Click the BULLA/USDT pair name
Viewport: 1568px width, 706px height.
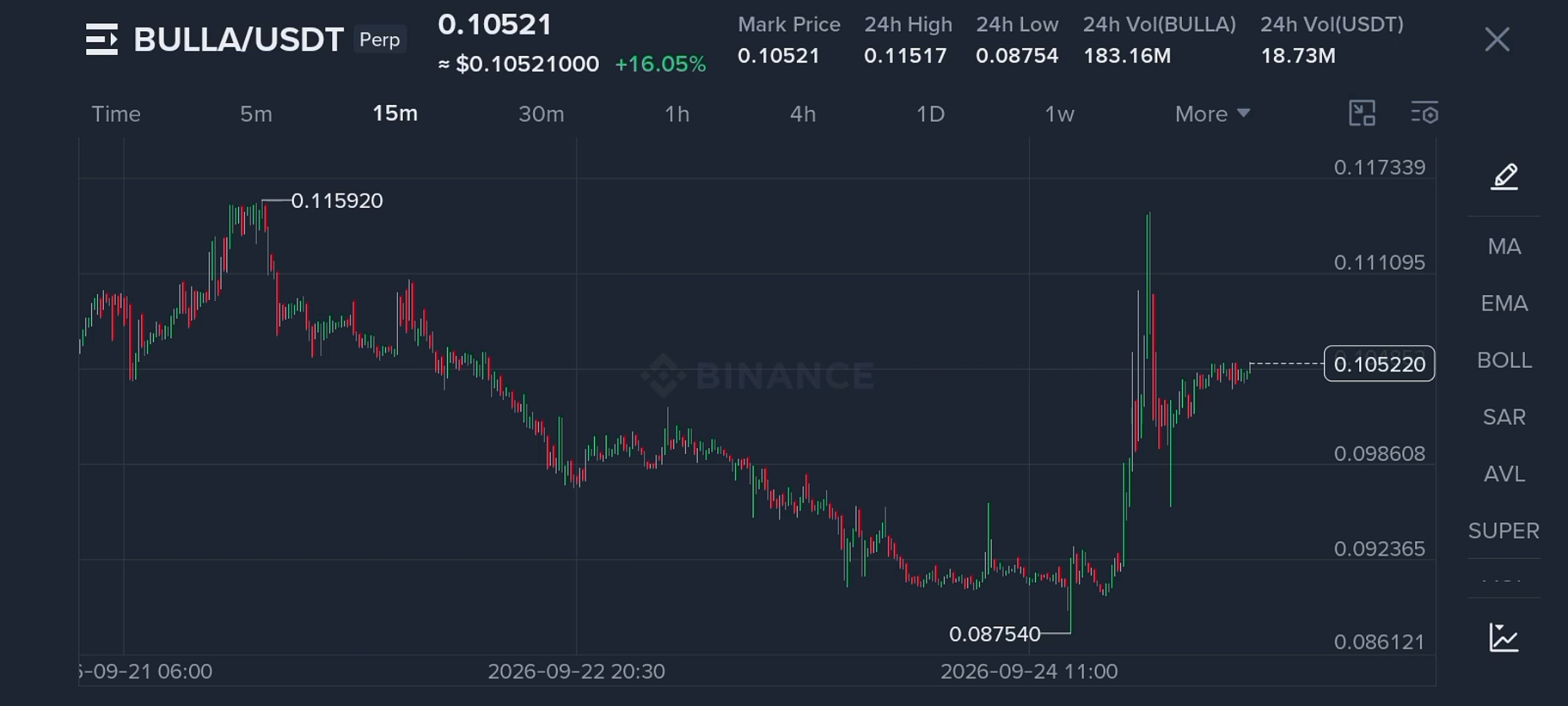coord(238,40)
